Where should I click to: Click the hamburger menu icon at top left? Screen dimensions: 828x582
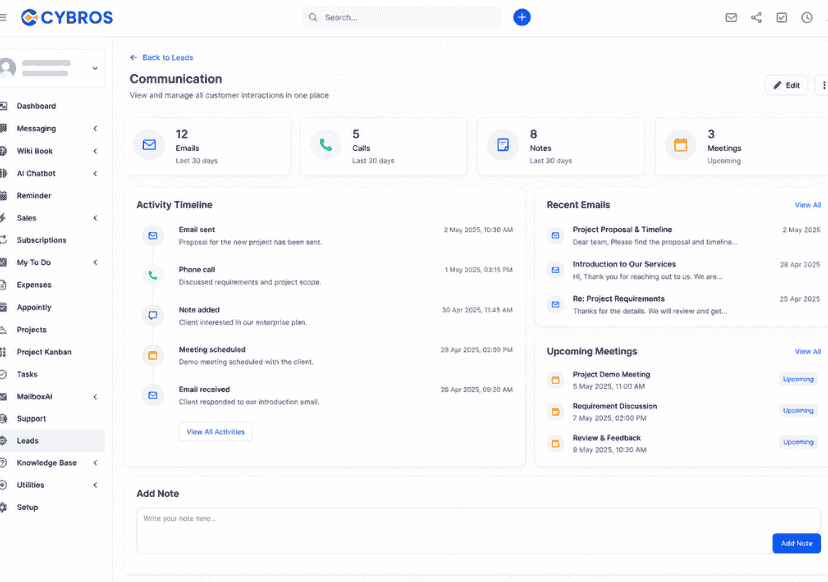3,17
